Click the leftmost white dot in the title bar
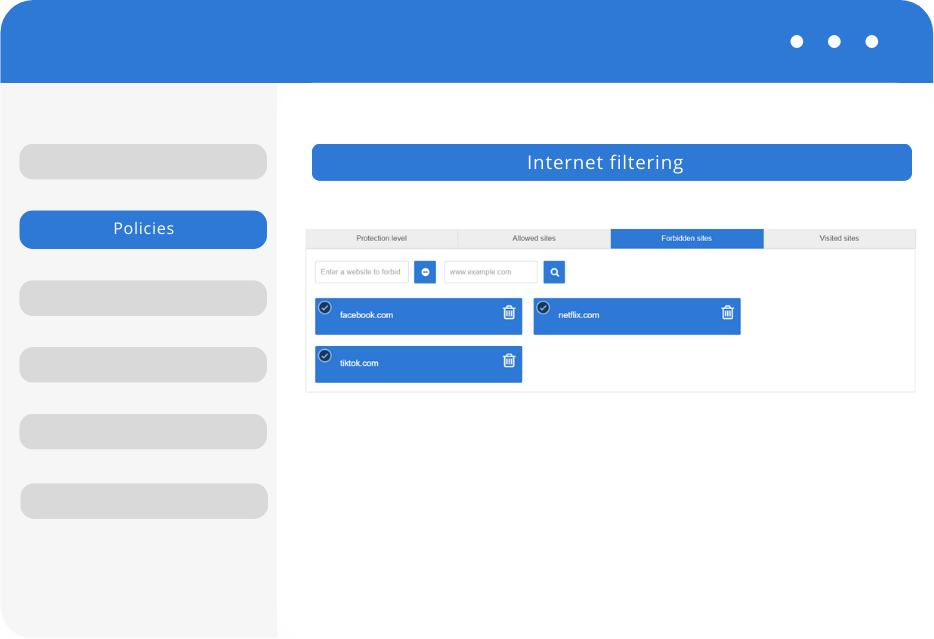 [x=797, y=42]
